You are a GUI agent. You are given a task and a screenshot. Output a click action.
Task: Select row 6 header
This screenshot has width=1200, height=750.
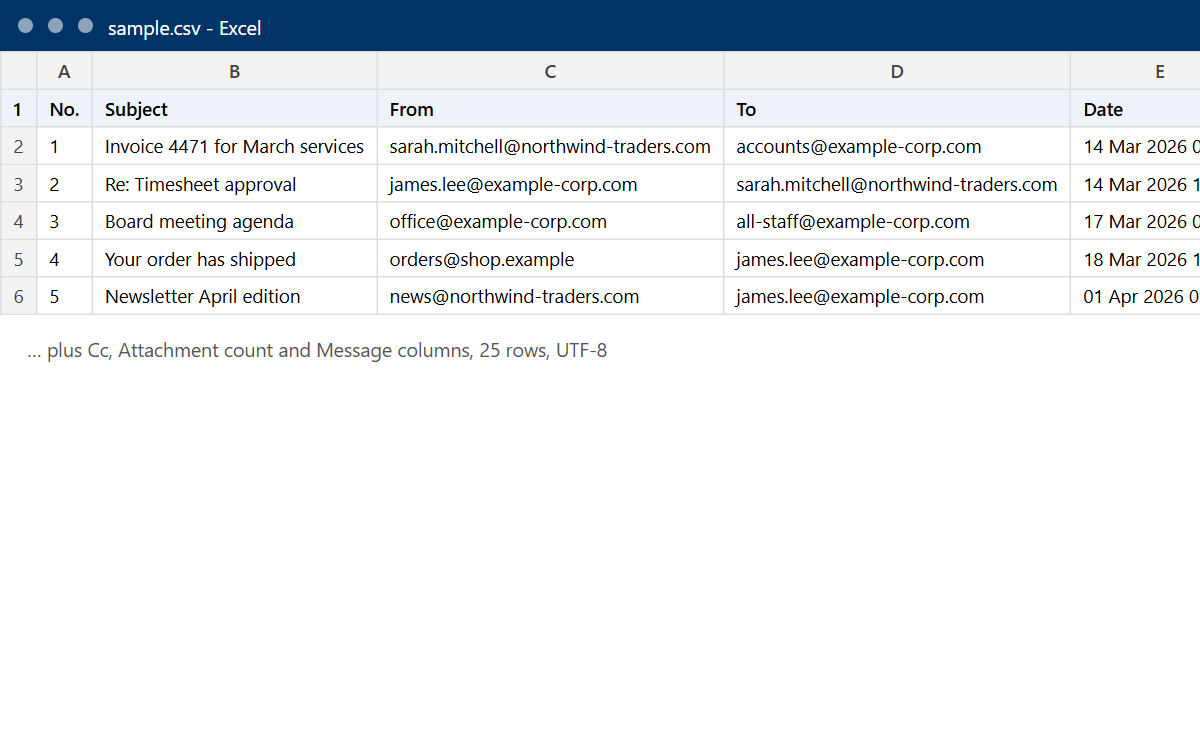(x=18, y=296)
